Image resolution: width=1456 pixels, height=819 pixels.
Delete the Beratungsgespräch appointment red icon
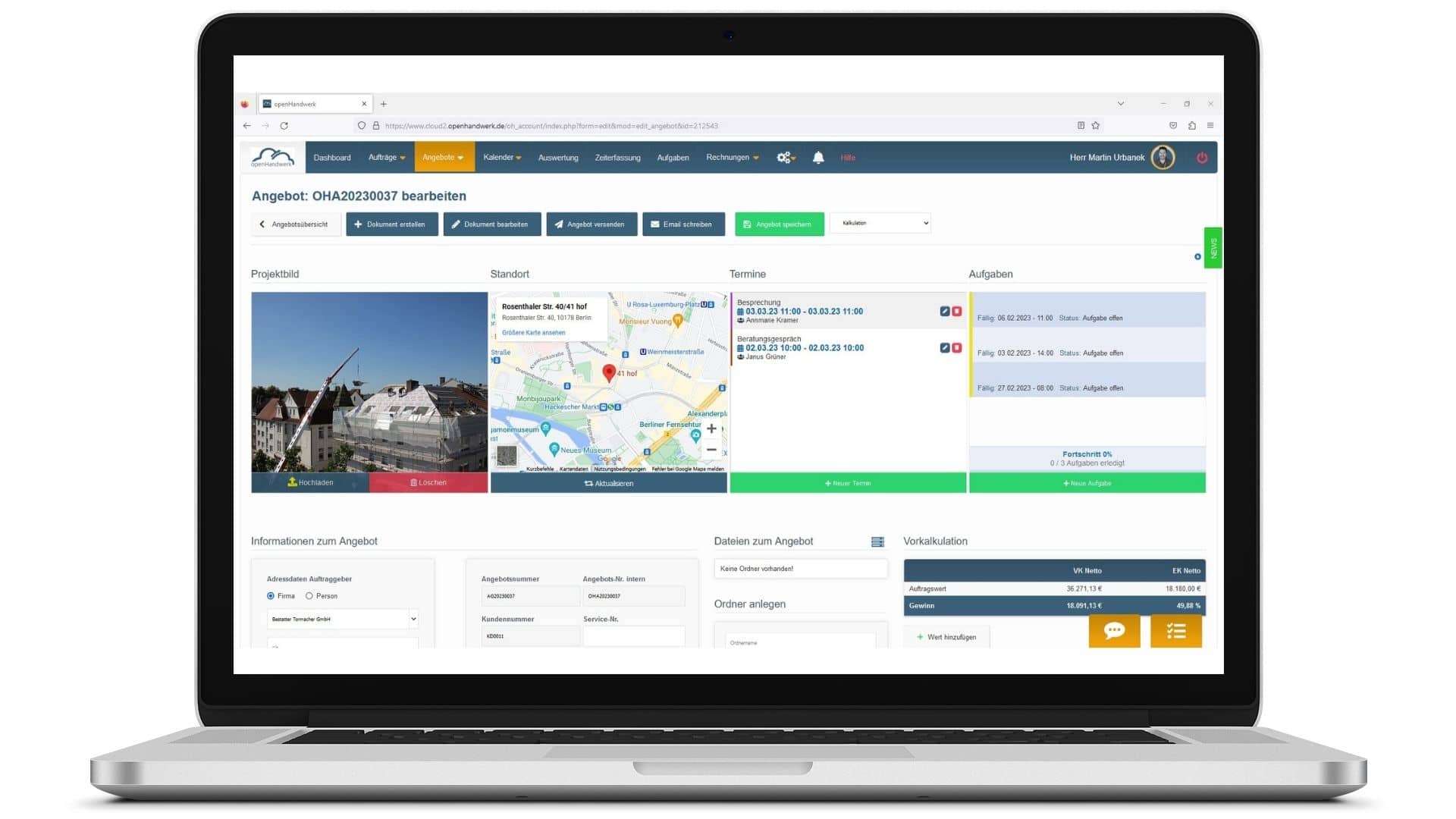pyautogui.click(x=957, y=348)
